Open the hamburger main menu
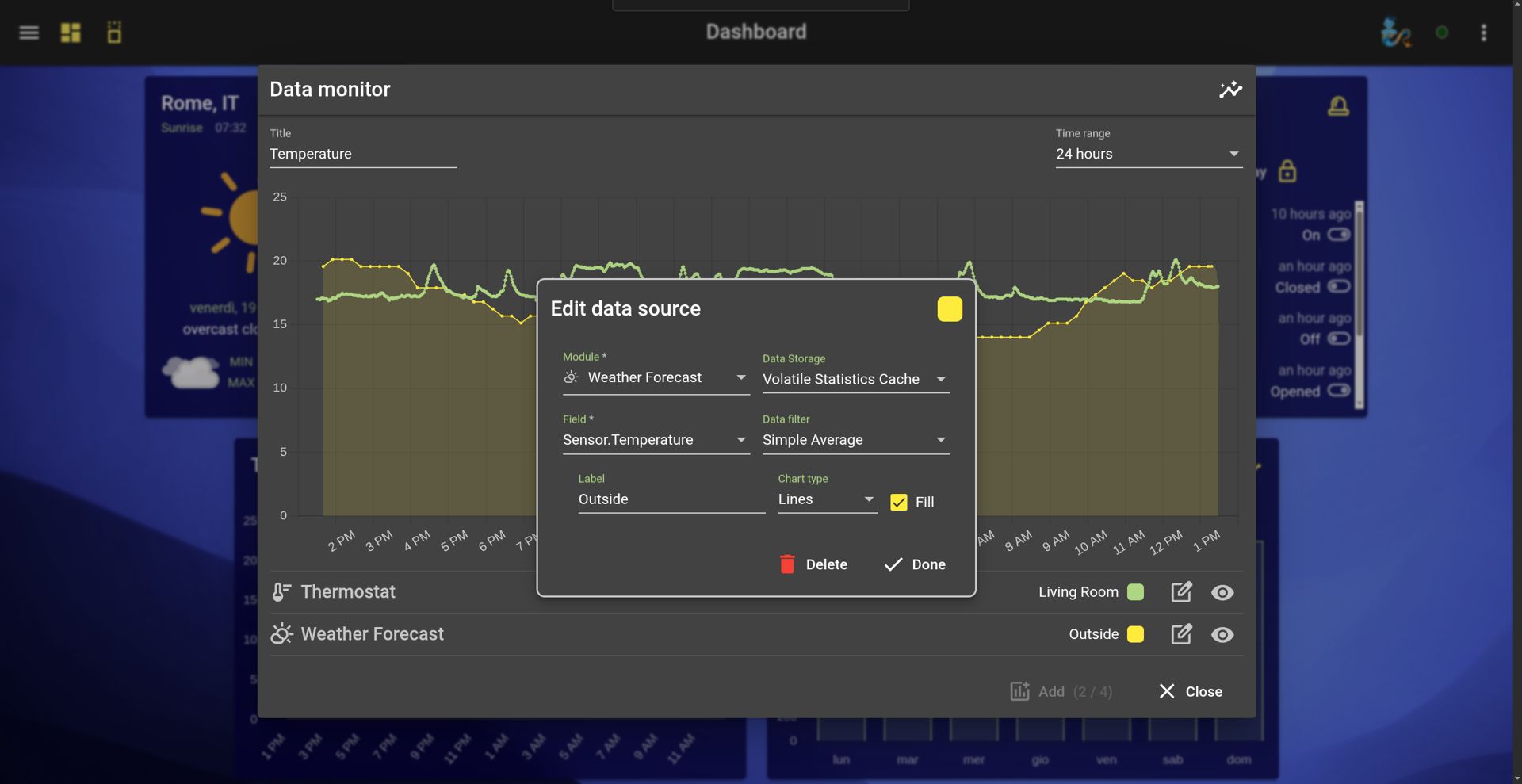 point(29,33)
